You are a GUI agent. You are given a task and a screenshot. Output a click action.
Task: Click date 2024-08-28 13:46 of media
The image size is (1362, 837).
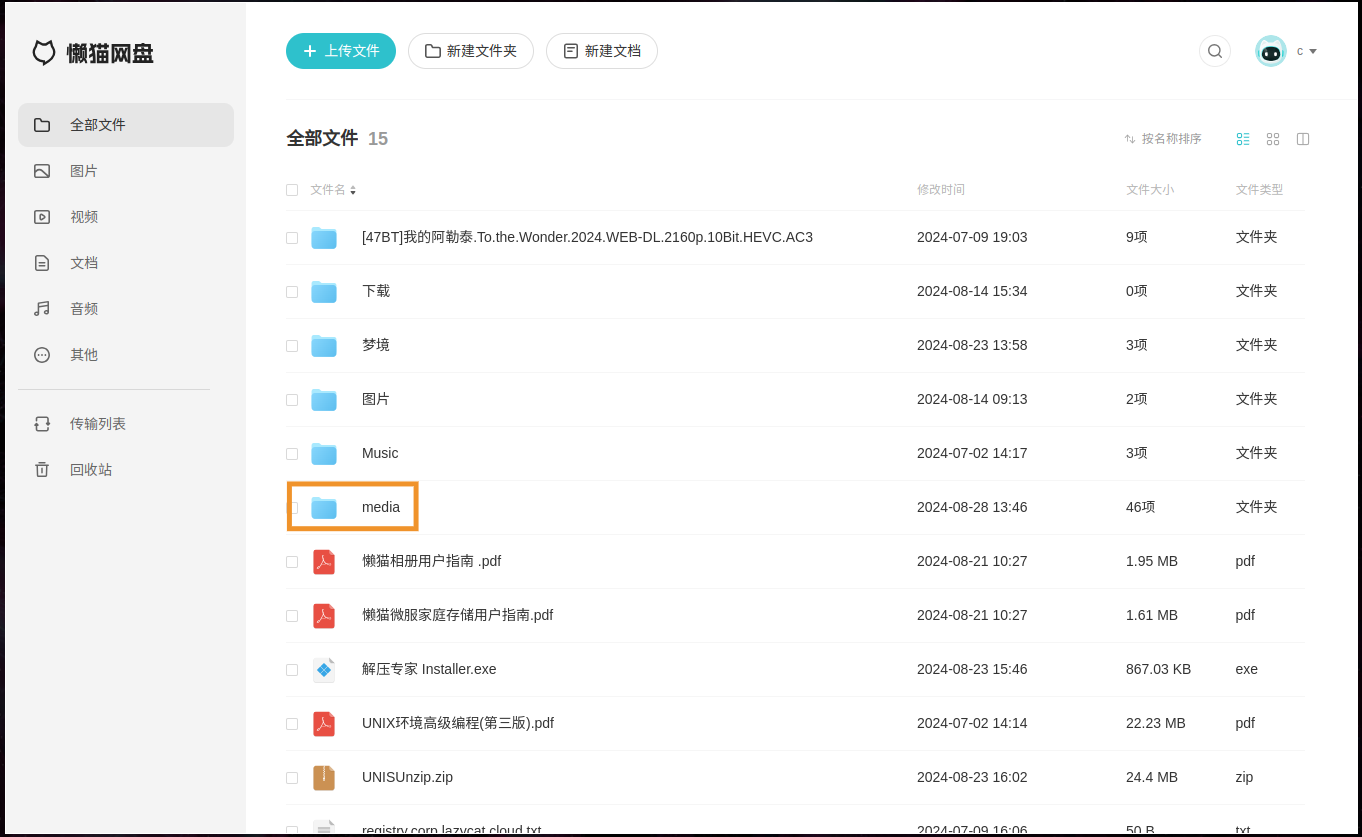972,507
